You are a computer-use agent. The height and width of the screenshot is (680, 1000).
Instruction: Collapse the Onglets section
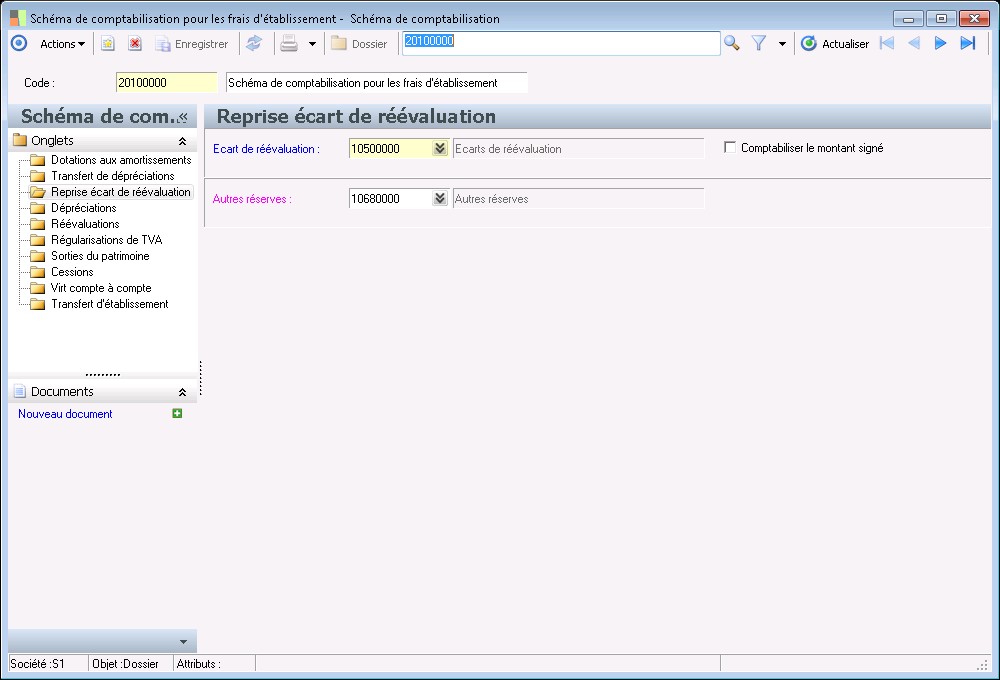pos(182,142)
